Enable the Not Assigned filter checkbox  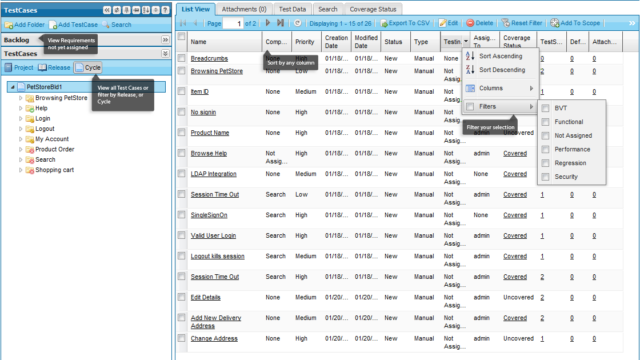(545, 136)
